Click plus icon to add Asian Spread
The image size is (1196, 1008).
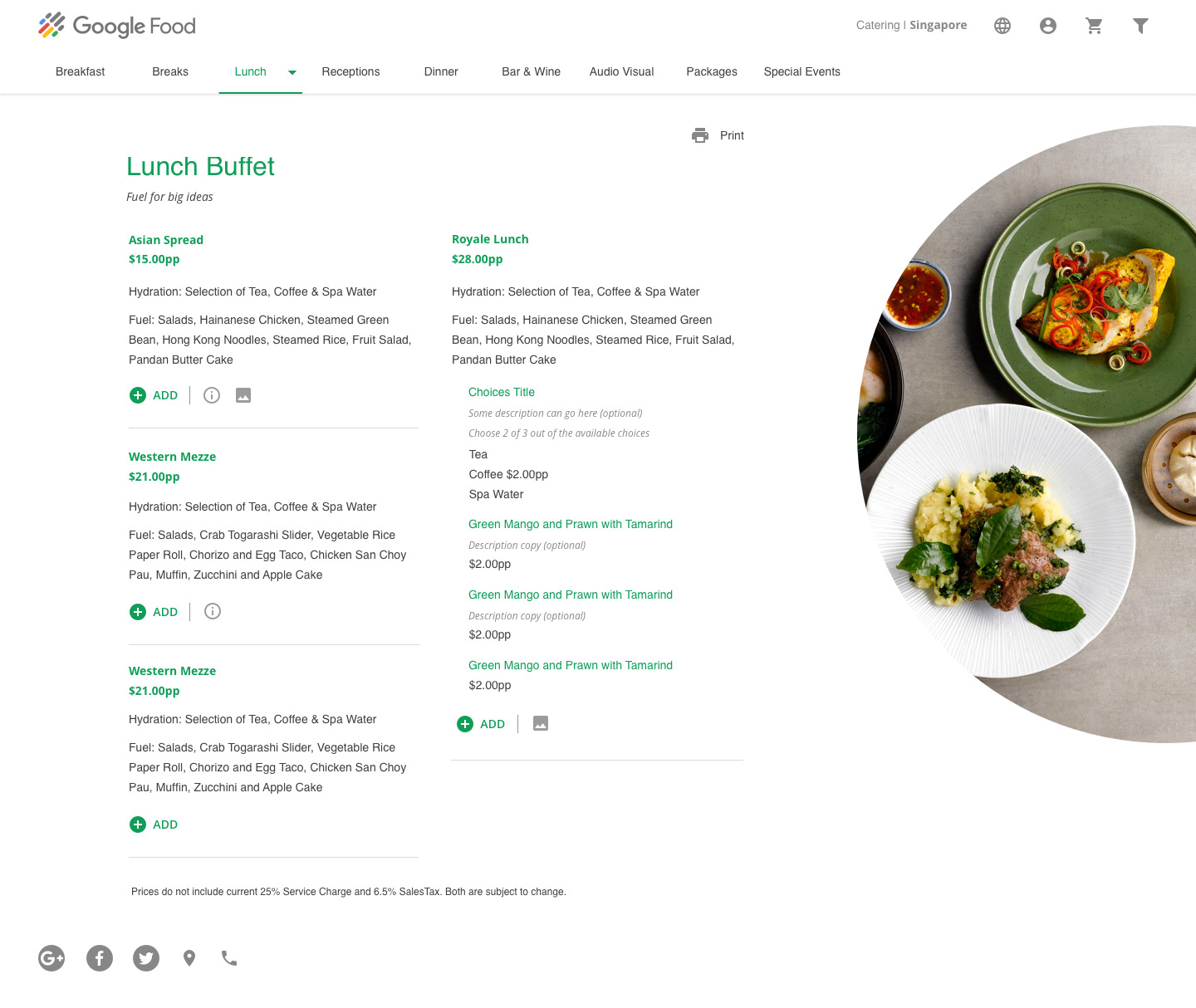pyautogui.click(x=138, y=395)
